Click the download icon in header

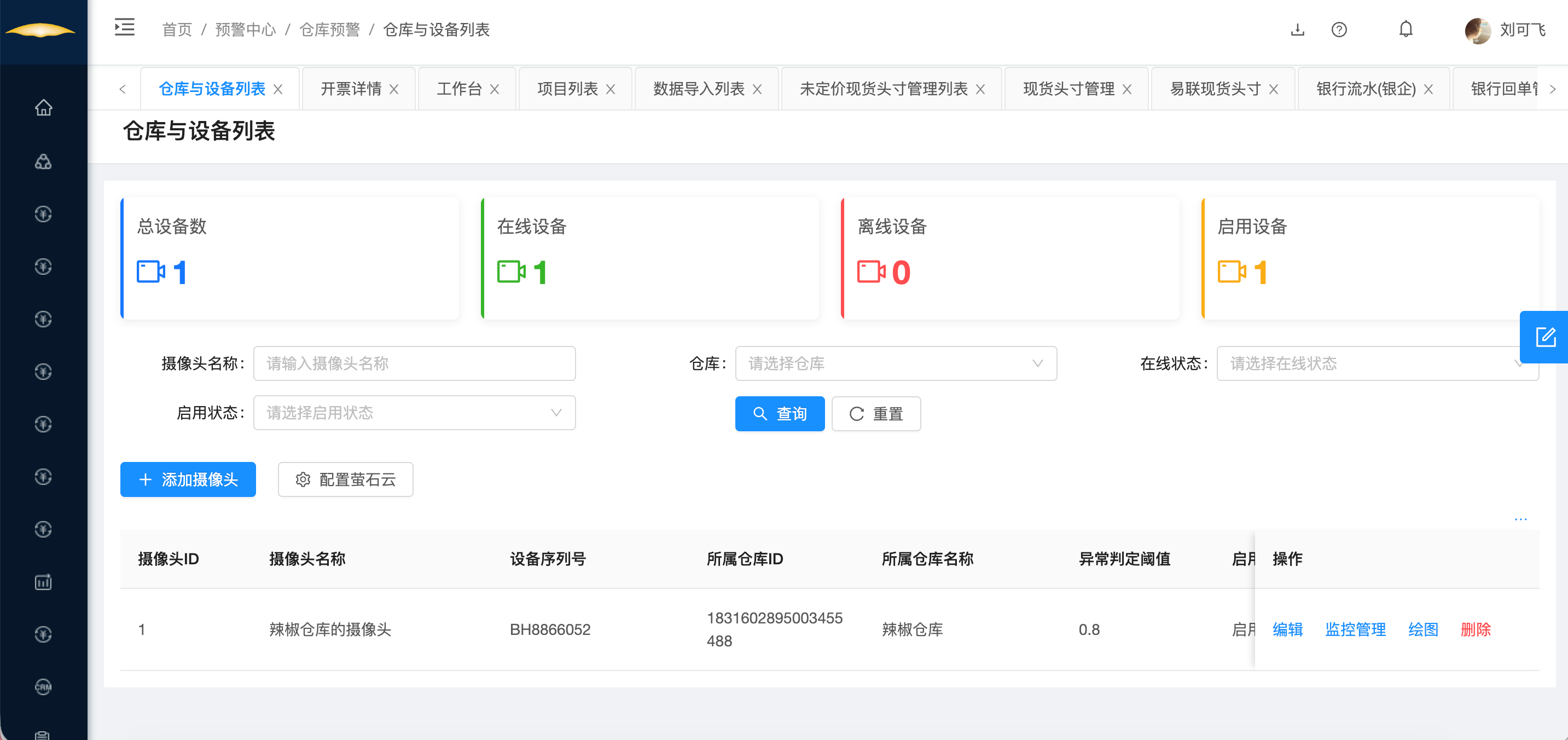point(1297,29)
